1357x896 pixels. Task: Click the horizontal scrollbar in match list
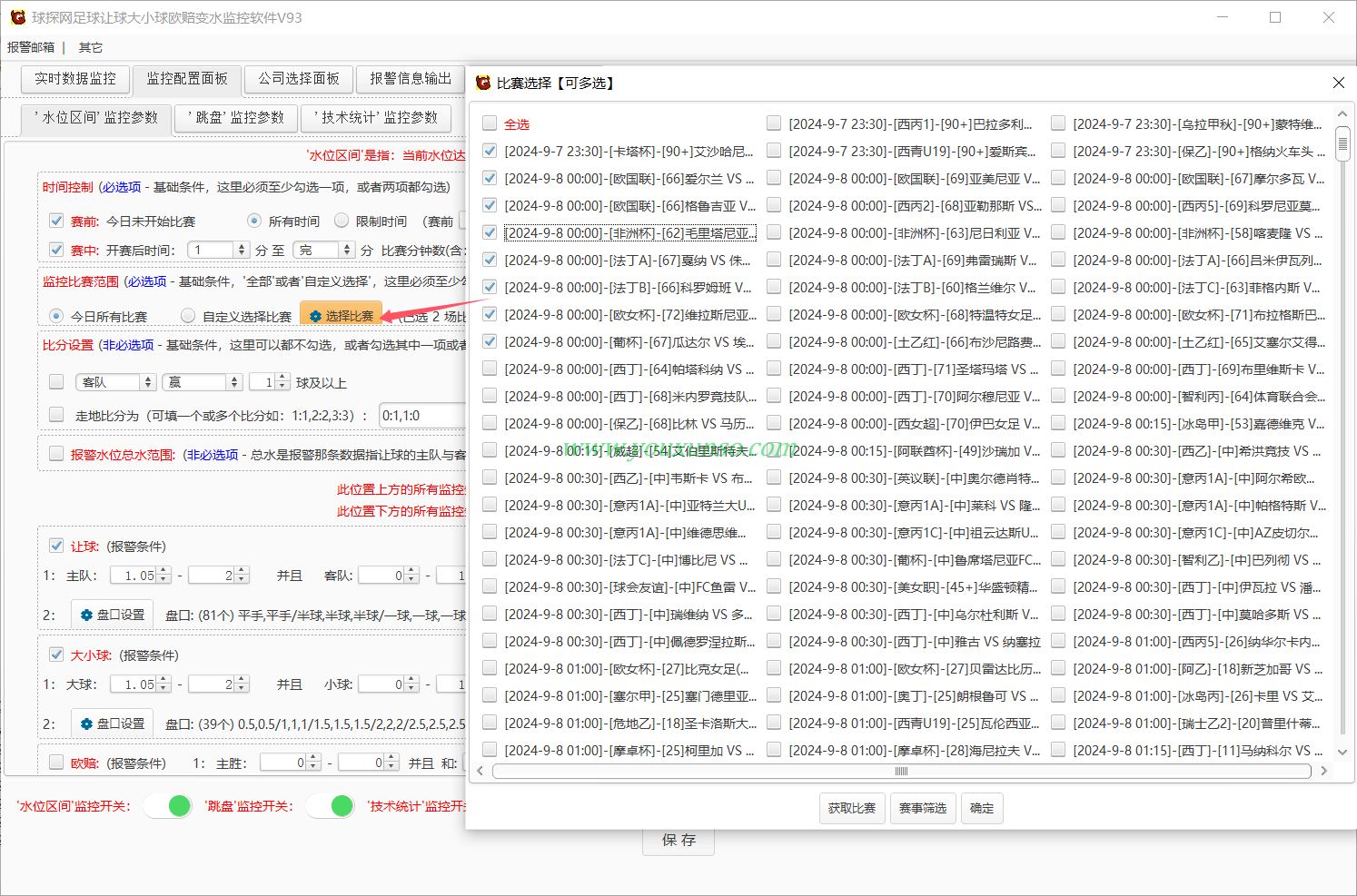pos(901,771)
